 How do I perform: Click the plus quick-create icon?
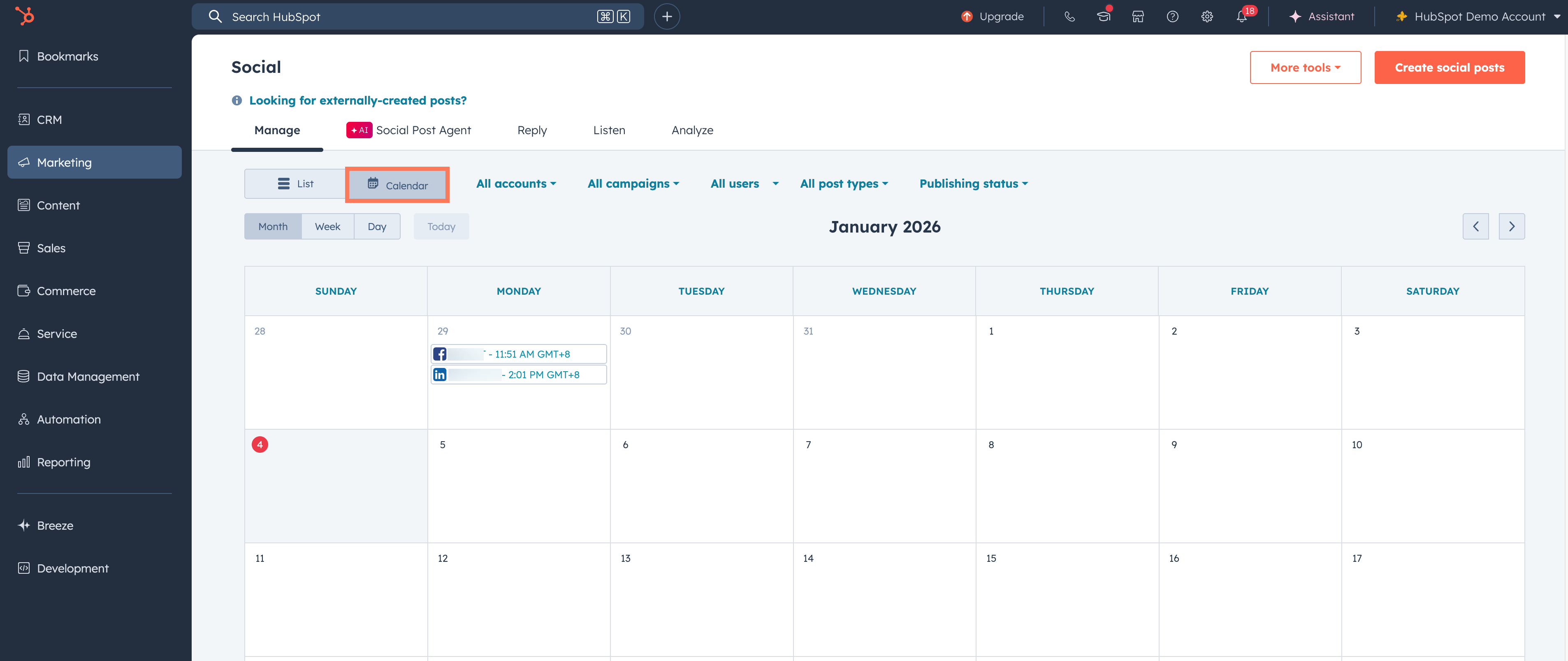click(x=666, y=16)
